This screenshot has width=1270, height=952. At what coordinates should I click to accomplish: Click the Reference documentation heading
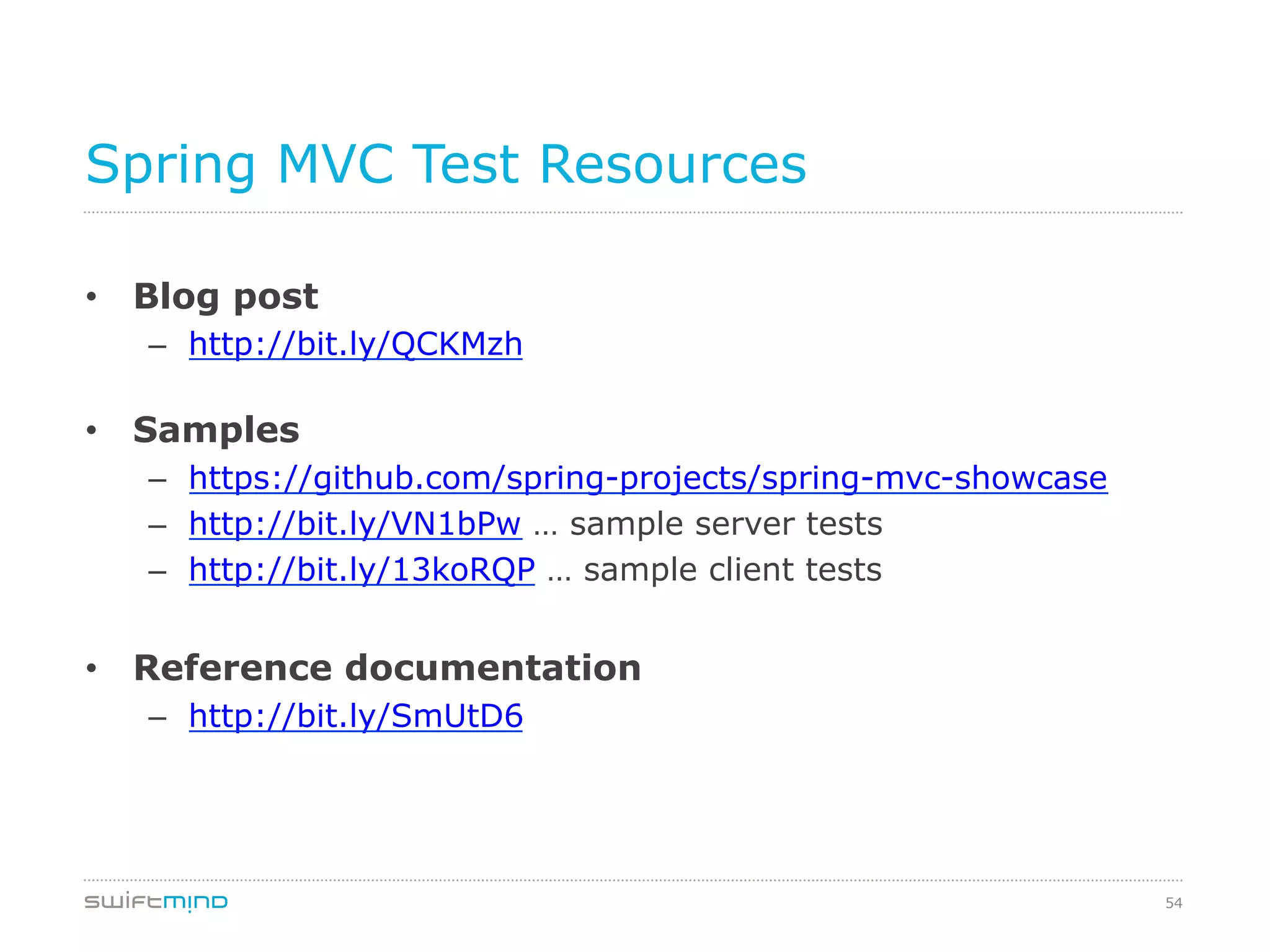(388, 668)
